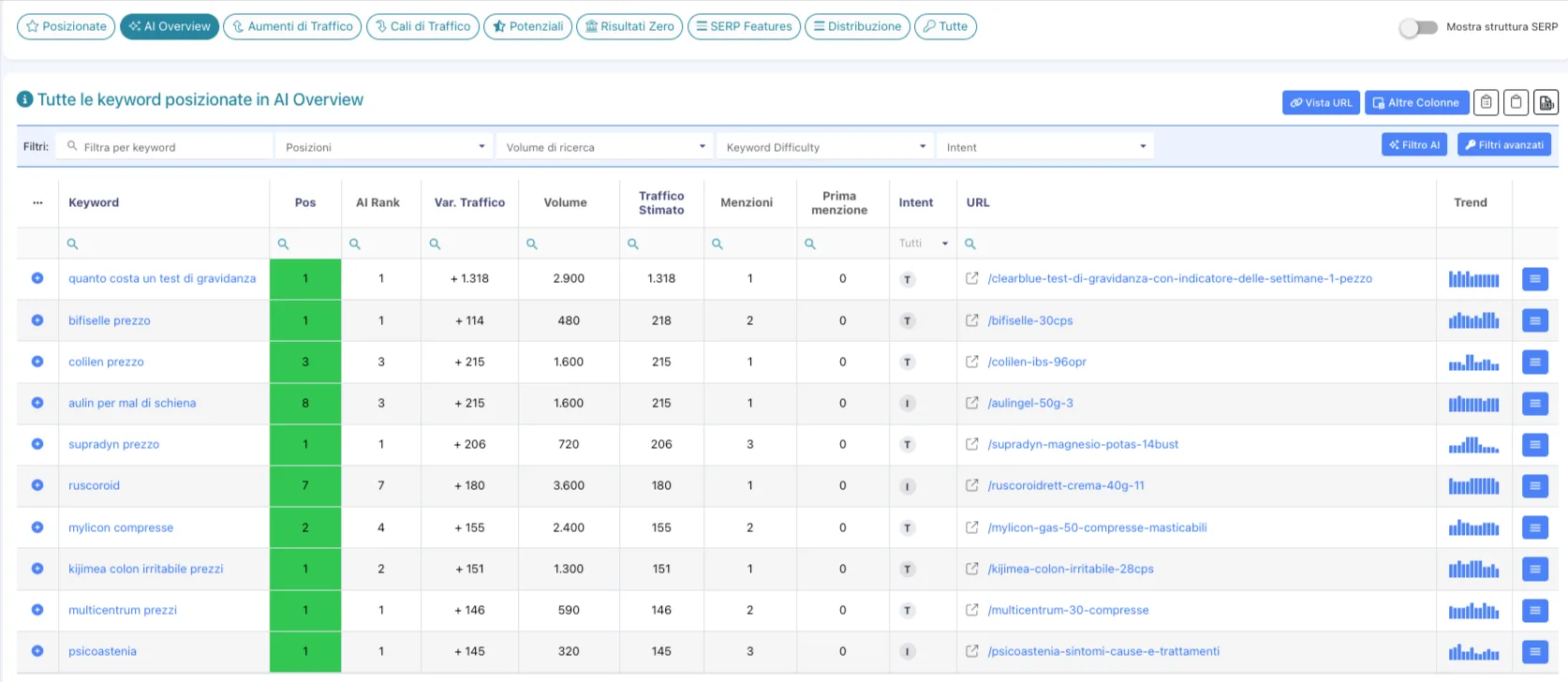The height and width of the screenshot is (682, 1568).
Task: Open the /aulingel-50g-3 URL link
Action: 1030,403
